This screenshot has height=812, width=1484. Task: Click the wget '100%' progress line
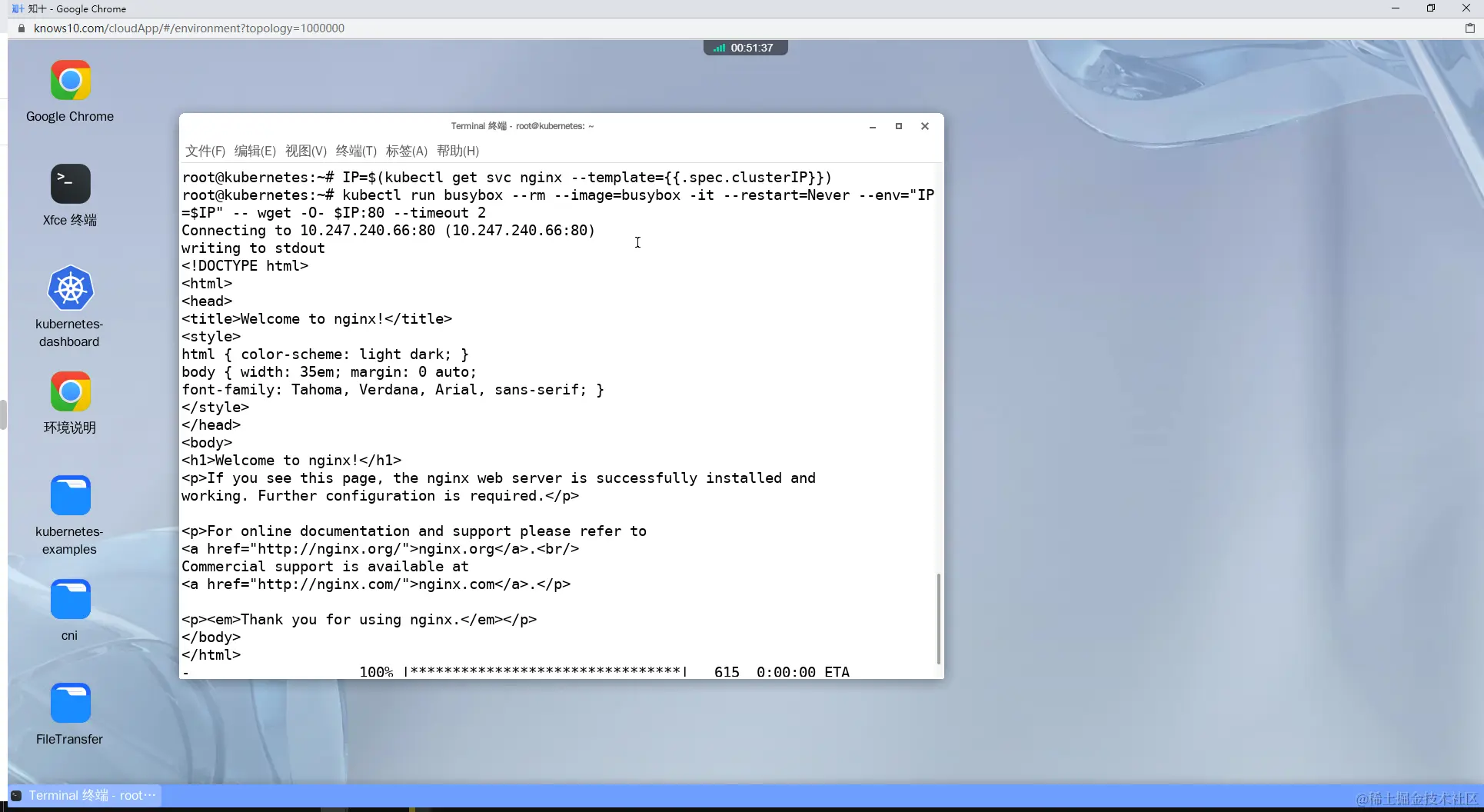515,671
